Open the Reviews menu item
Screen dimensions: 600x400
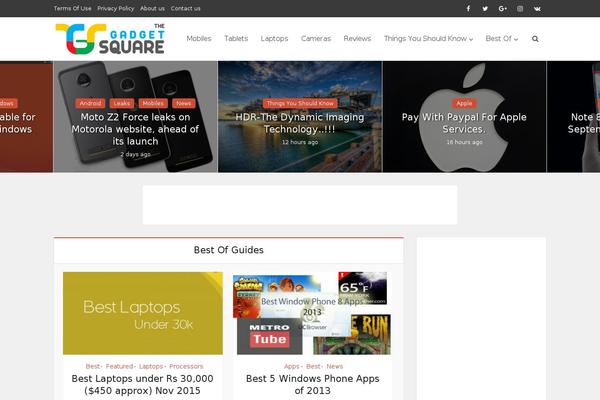(357, 39)
